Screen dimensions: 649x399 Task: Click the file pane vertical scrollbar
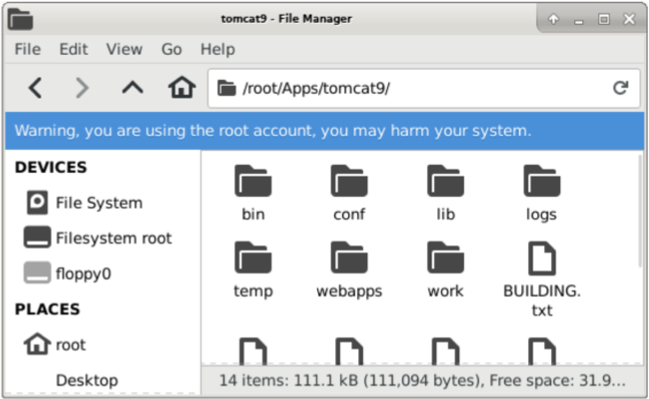[x=641, y=211]
